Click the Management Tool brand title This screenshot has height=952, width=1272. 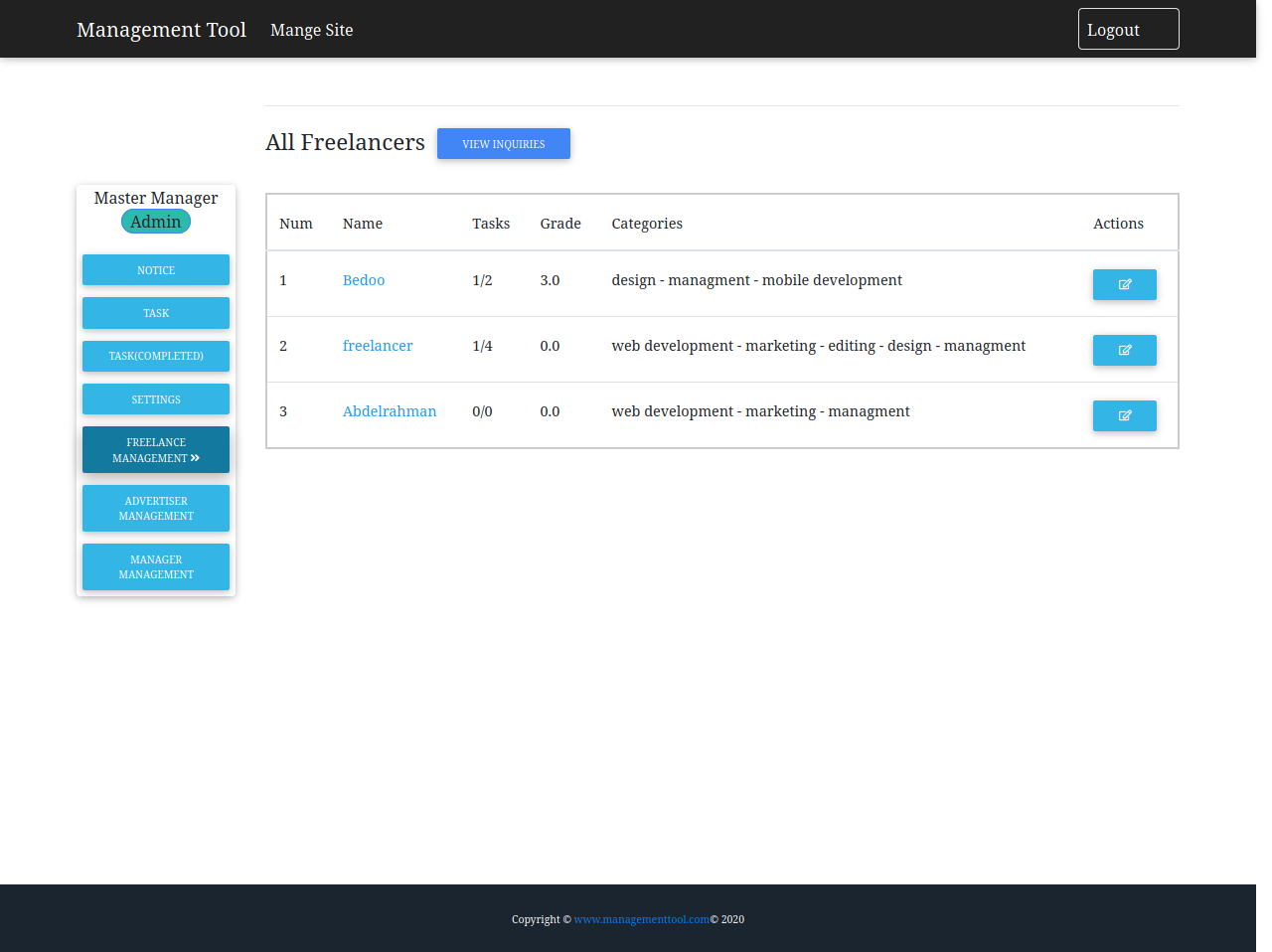point(161,30)
